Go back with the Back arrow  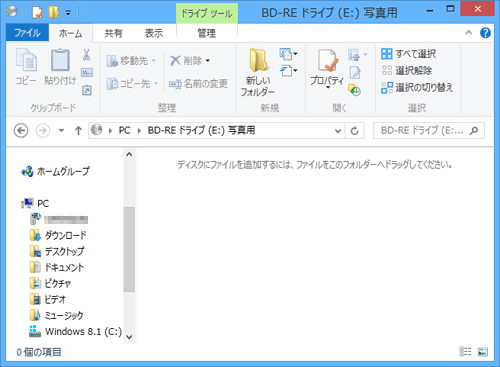(21, 130)
